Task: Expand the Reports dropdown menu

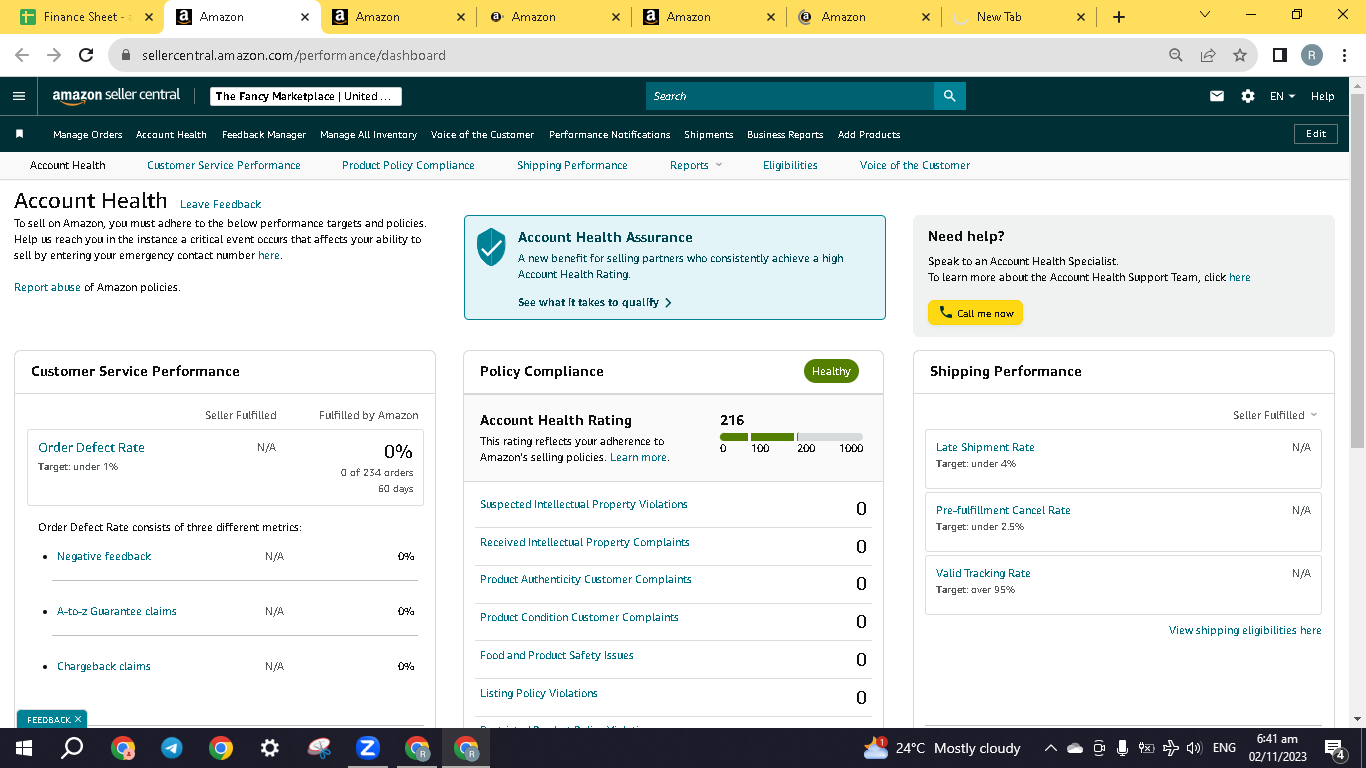Action: [696, 165]
